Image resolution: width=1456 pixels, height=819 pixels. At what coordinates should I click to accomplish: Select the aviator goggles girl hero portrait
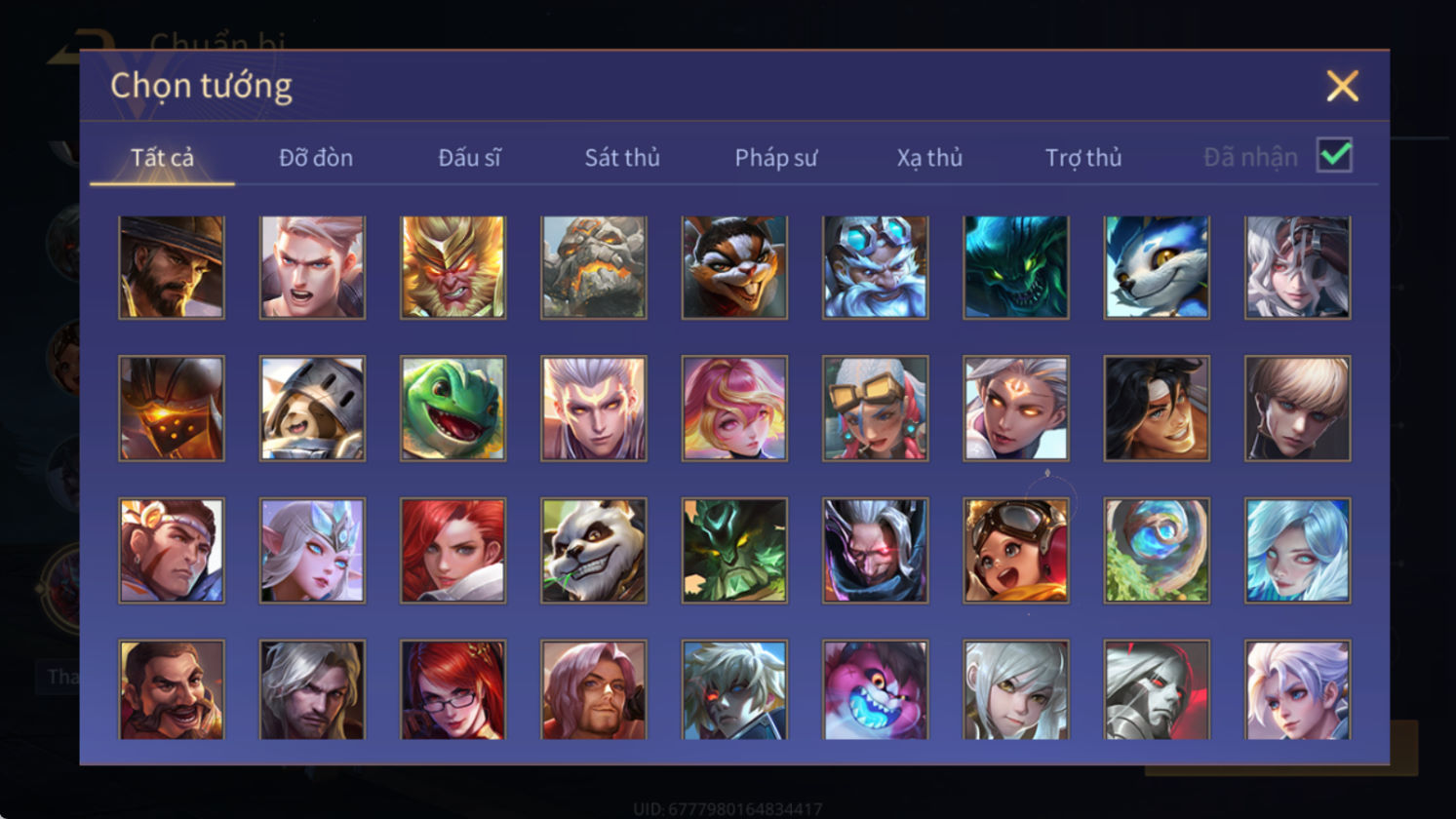1015,550
